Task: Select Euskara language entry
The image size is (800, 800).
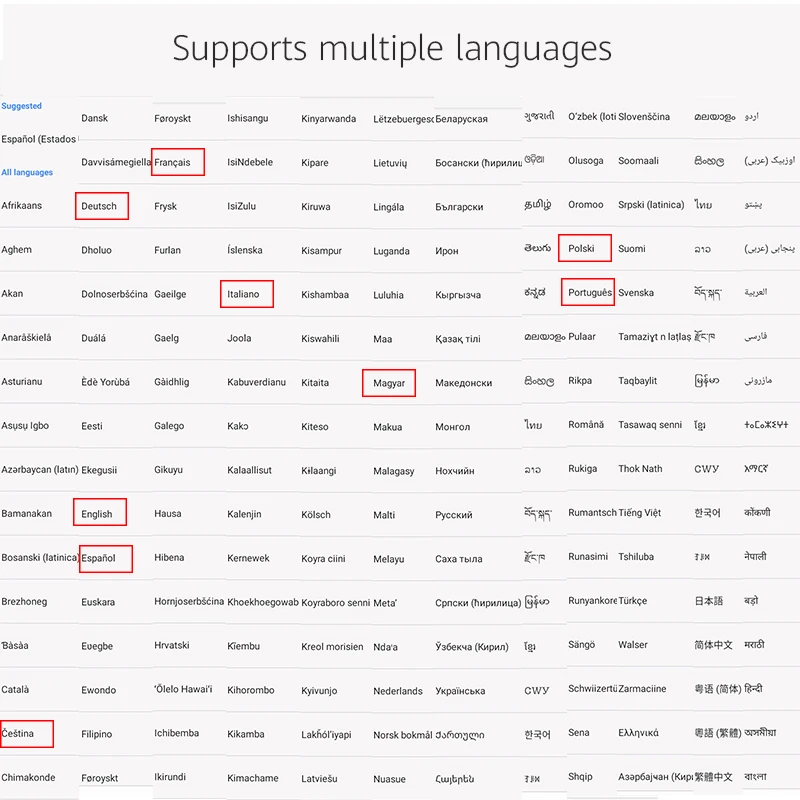Action: pos(98,602)
